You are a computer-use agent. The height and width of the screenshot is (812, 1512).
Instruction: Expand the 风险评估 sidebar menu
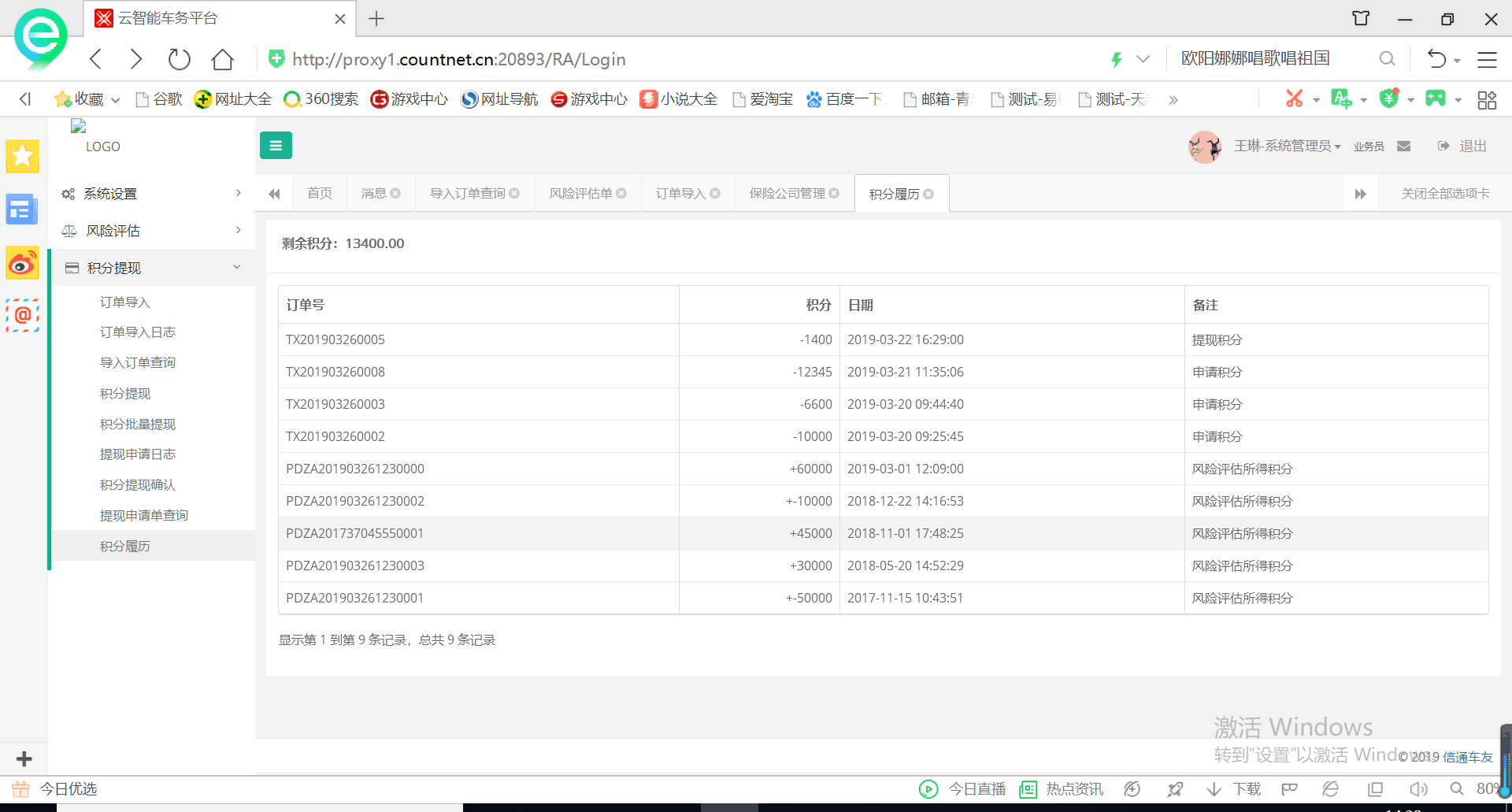150,231
